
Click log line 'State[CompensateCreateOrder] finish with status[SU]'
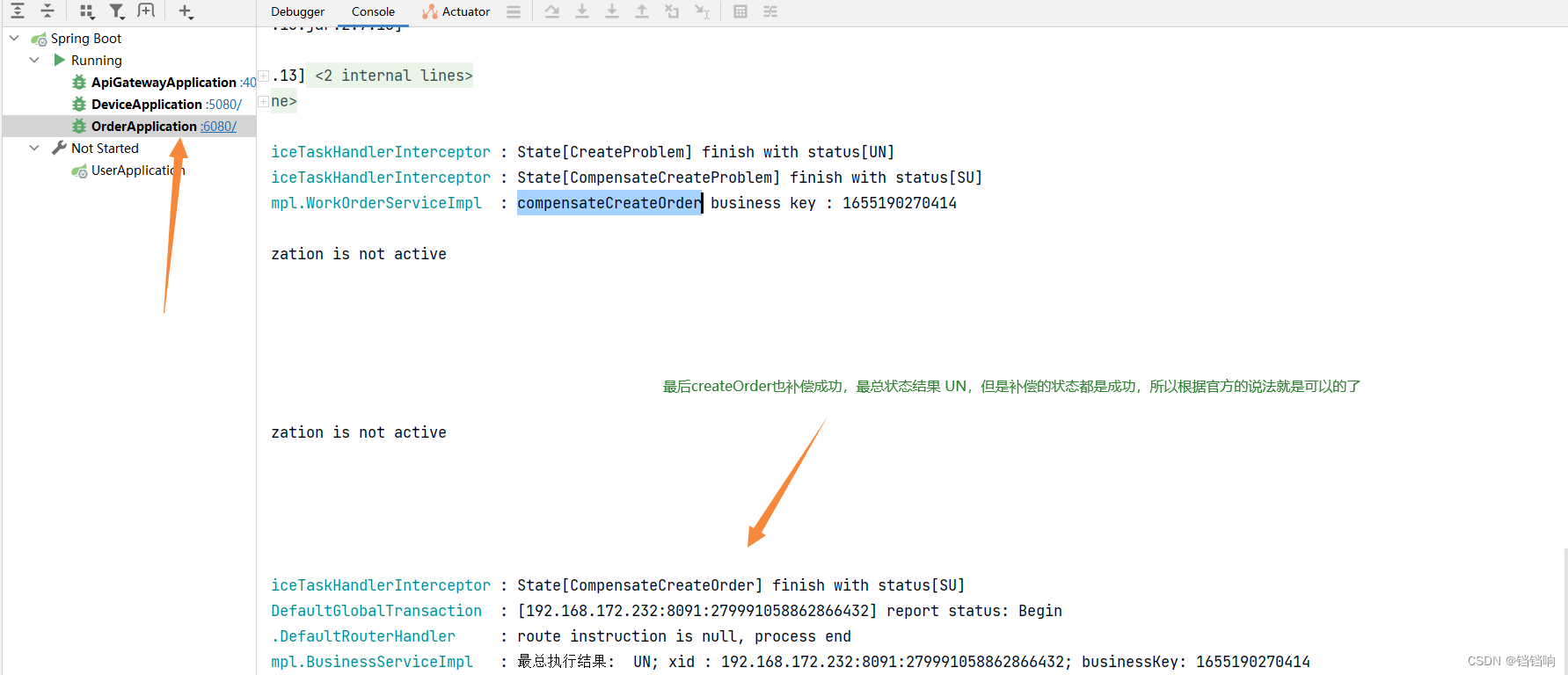click(x=741, y=585)
